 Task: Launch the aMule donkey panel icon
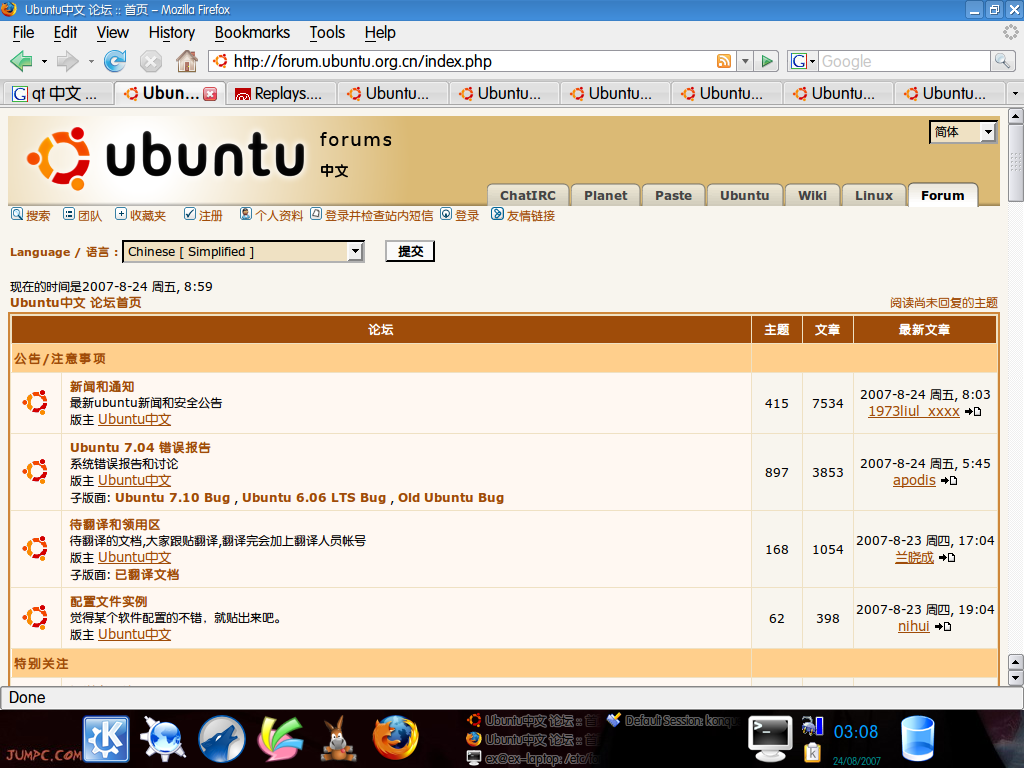pyautogui.click(x=338, y=739)
